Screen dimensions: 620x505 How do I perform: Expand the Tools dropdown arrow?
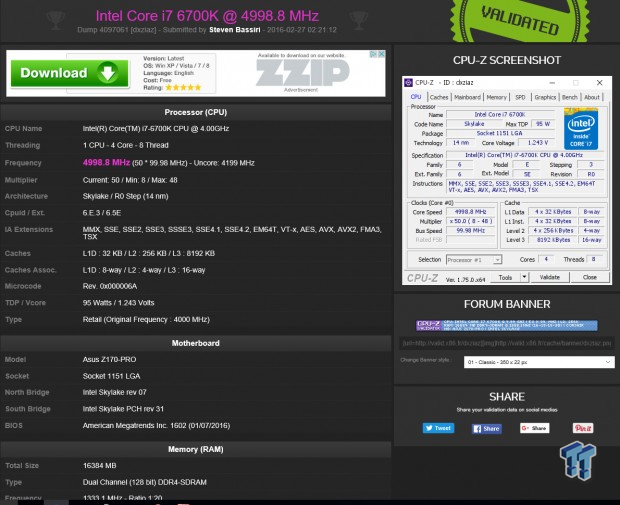click(x=524, y=278)
